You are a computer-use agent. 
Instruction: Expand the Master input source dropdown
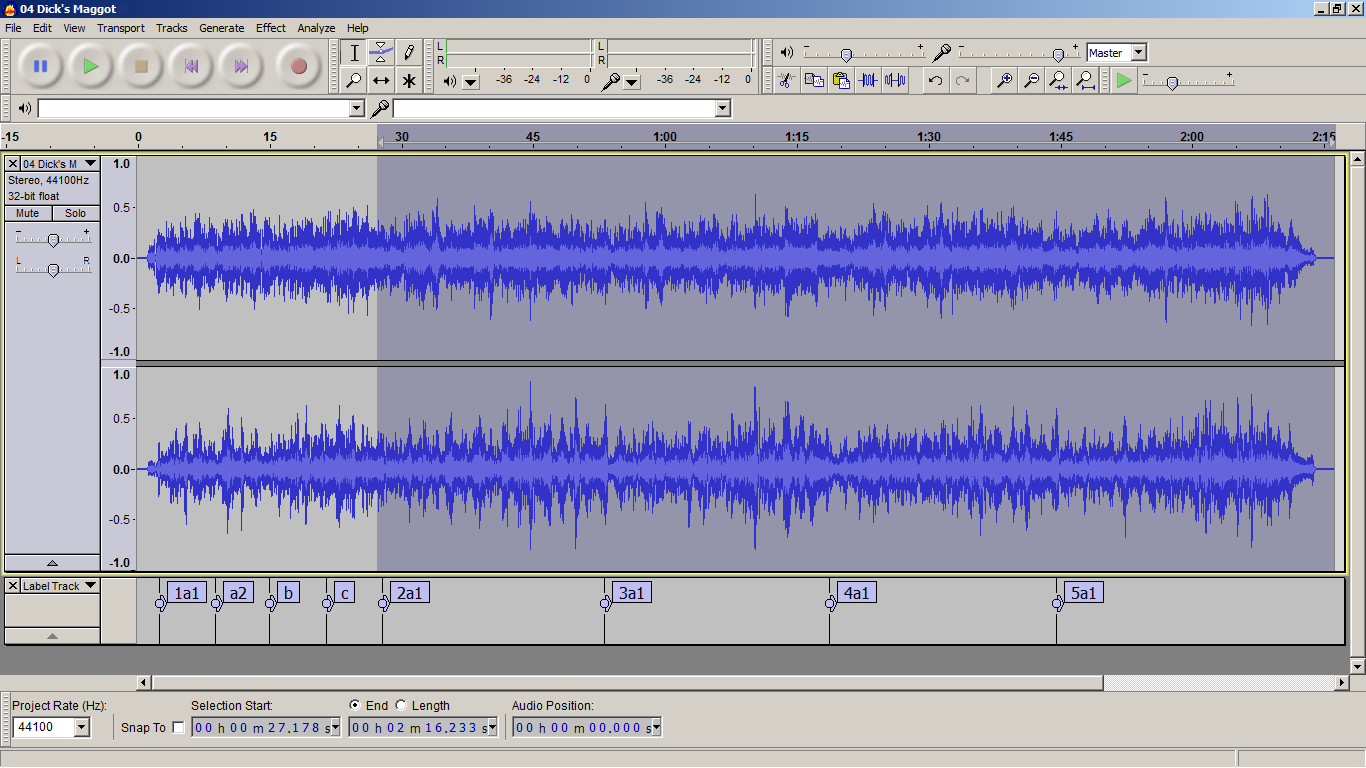tap(1138, 53)
